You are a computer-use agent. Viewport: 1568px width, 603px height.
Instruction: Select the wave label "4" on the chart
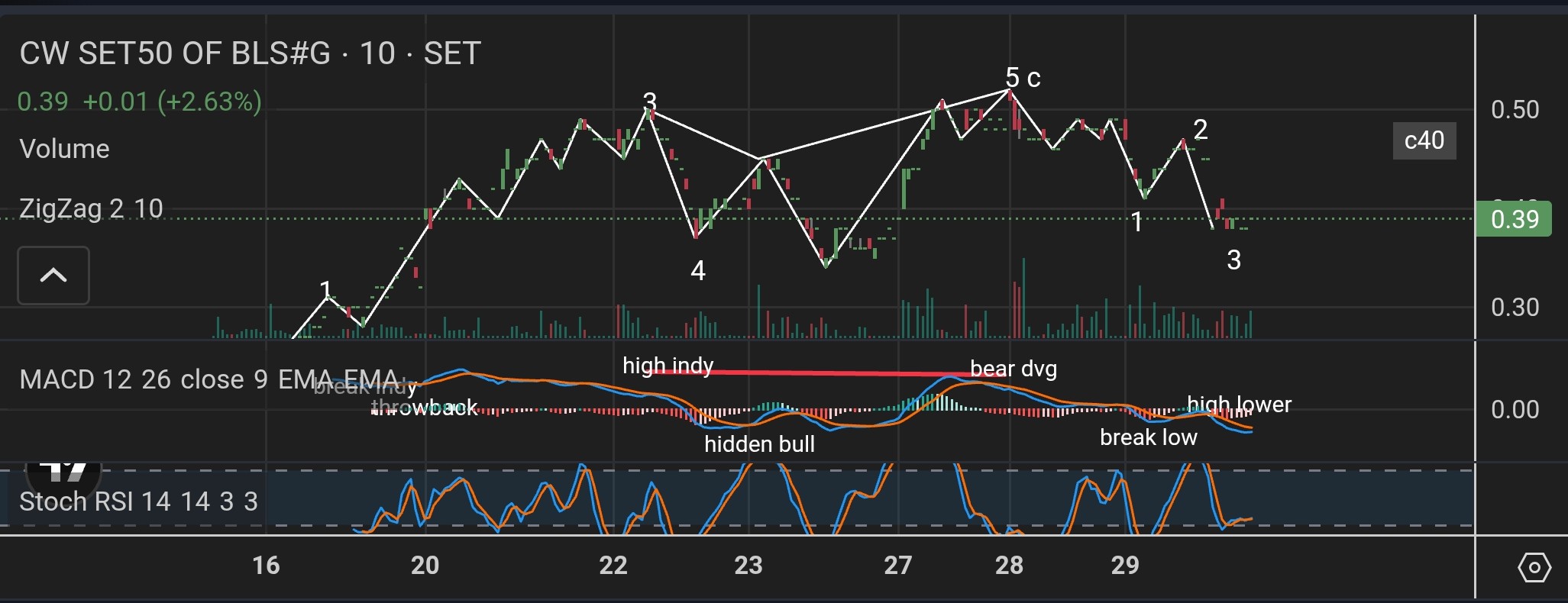[698, 271]
